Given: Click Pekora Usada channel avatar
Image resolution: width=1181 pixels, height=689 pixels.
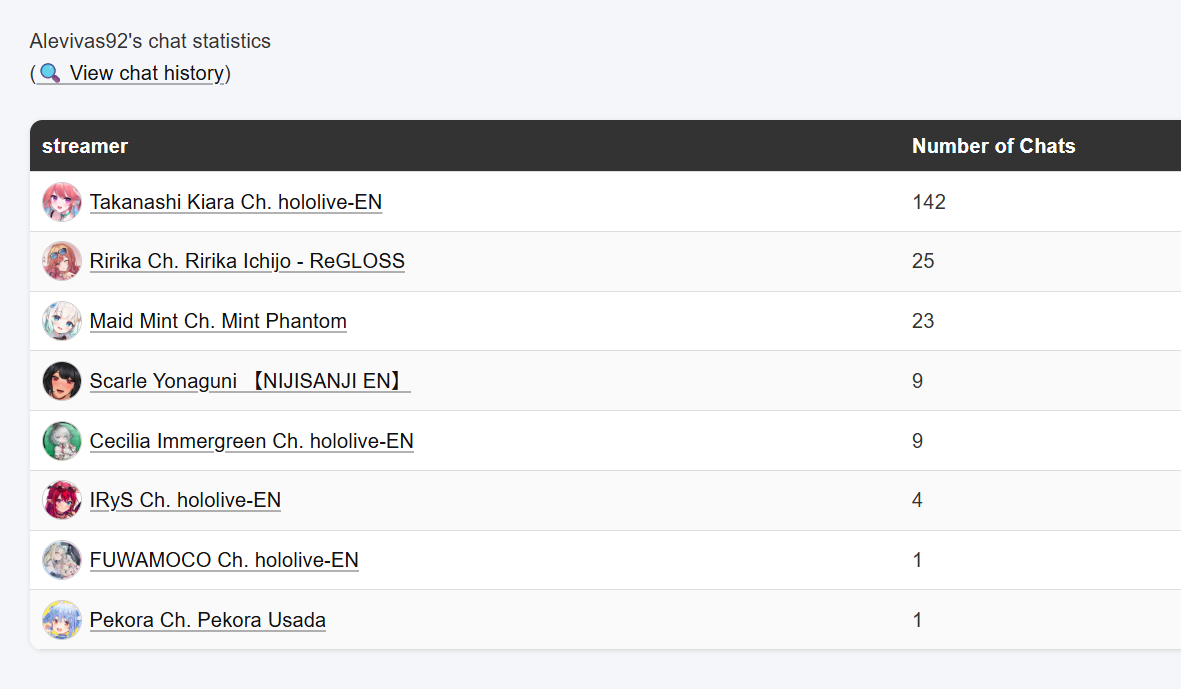Looking at the screenshot, I should (x=62, y=620).
